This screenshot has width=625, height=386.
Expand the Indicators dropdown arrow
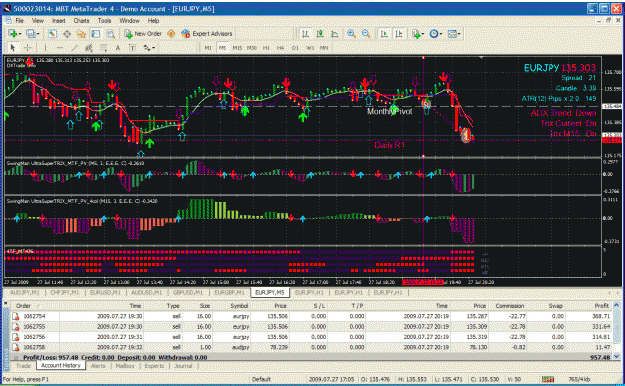click(423, 34)
